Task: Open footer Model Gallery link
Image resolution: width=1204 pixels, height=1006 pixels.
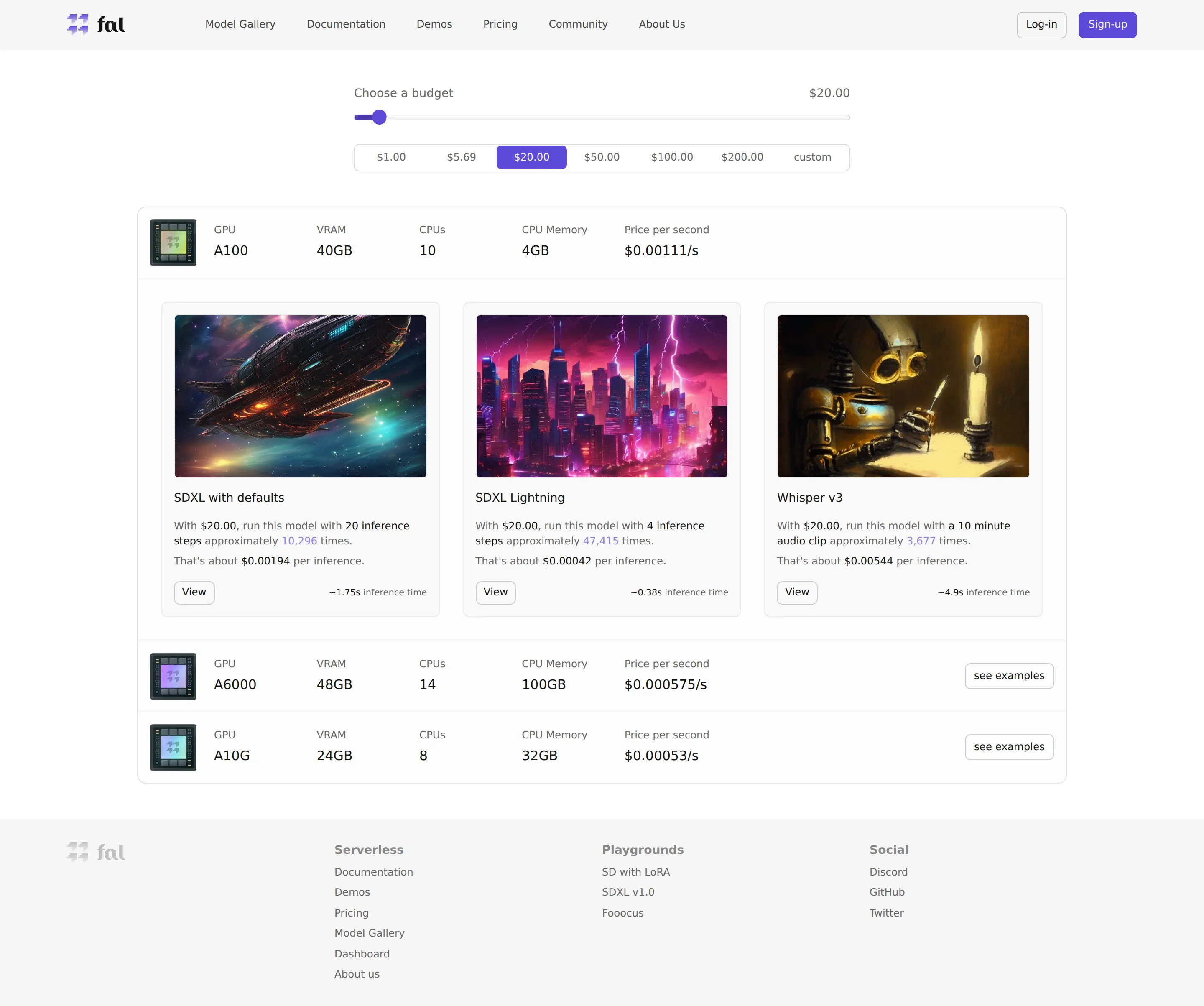Action: pos(369,933)
